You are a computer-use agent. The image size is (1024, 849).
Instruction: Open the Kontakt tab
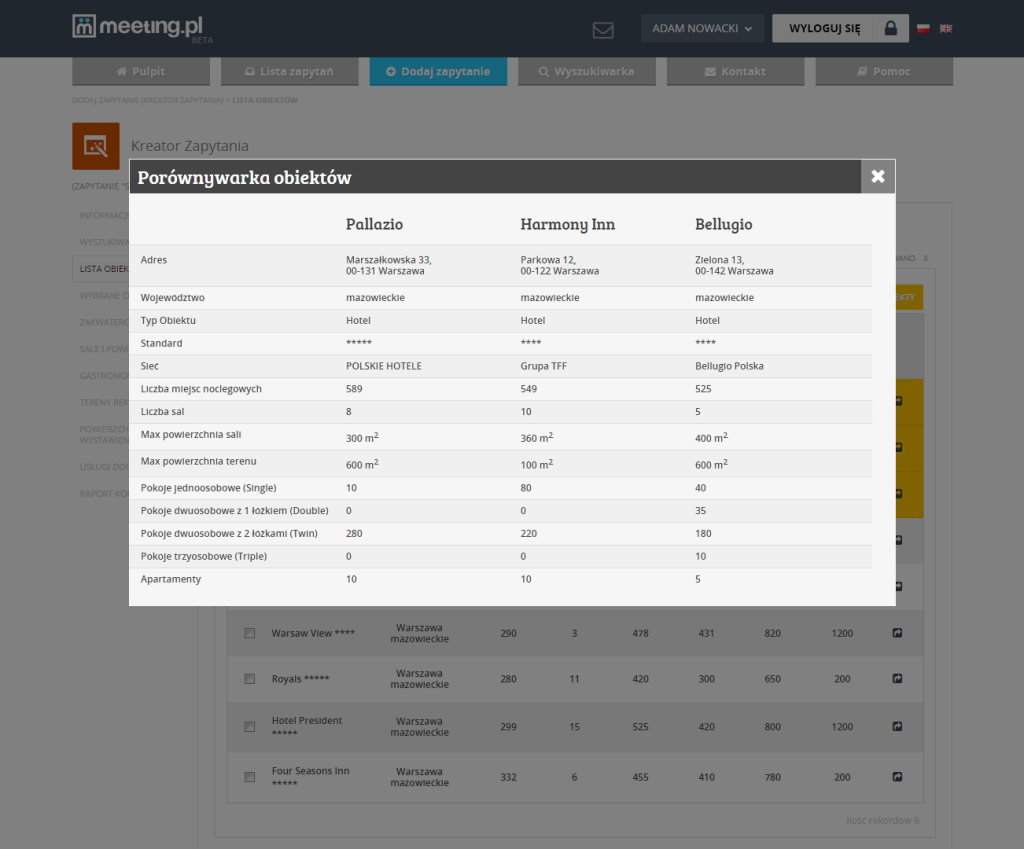point(735,71)
